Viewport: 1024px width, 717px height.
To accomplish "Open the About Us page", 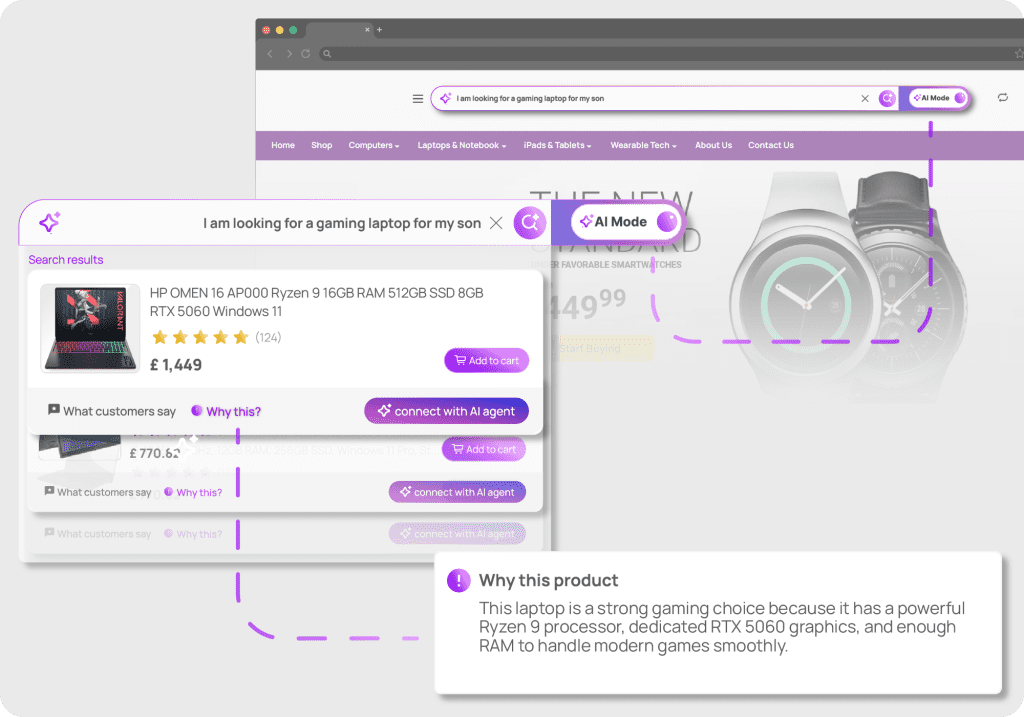I will [713, 146].
